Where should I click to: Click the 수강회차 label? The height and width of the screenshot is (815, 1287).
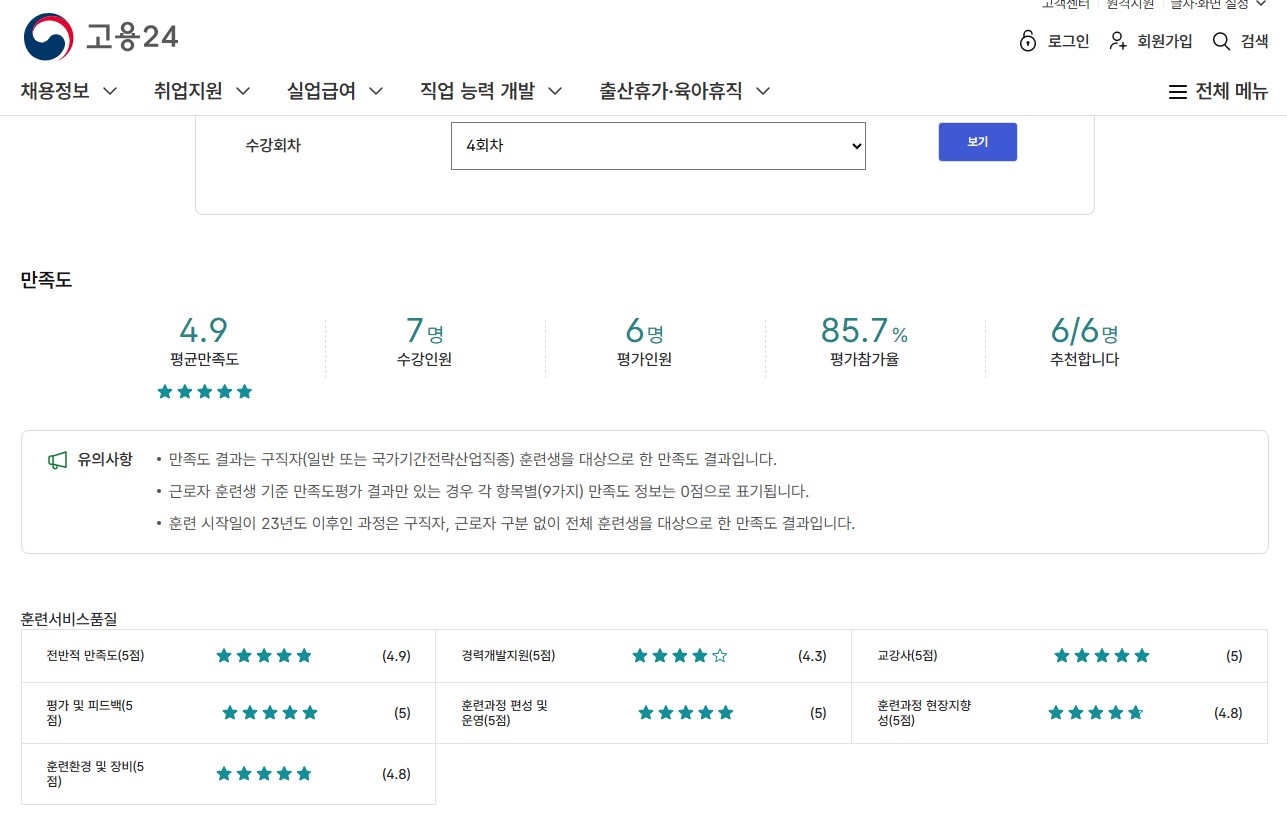(273, 146)
